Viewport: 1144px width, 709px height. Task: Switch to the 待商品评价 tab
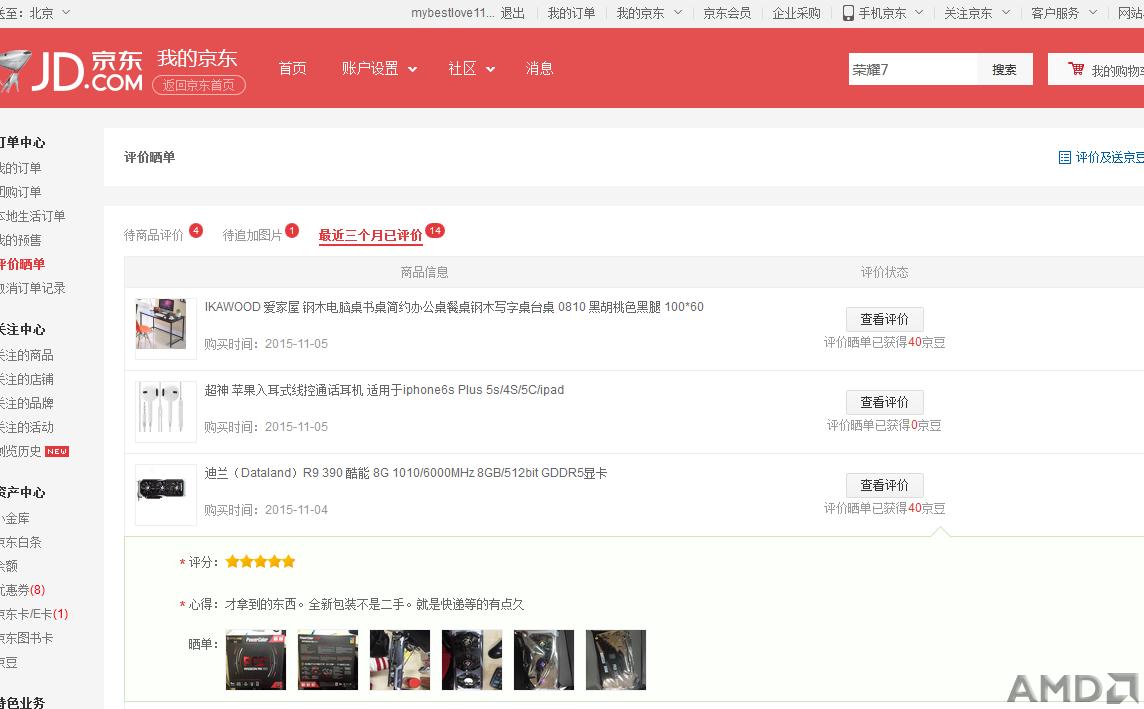click(x=153, y=235)
